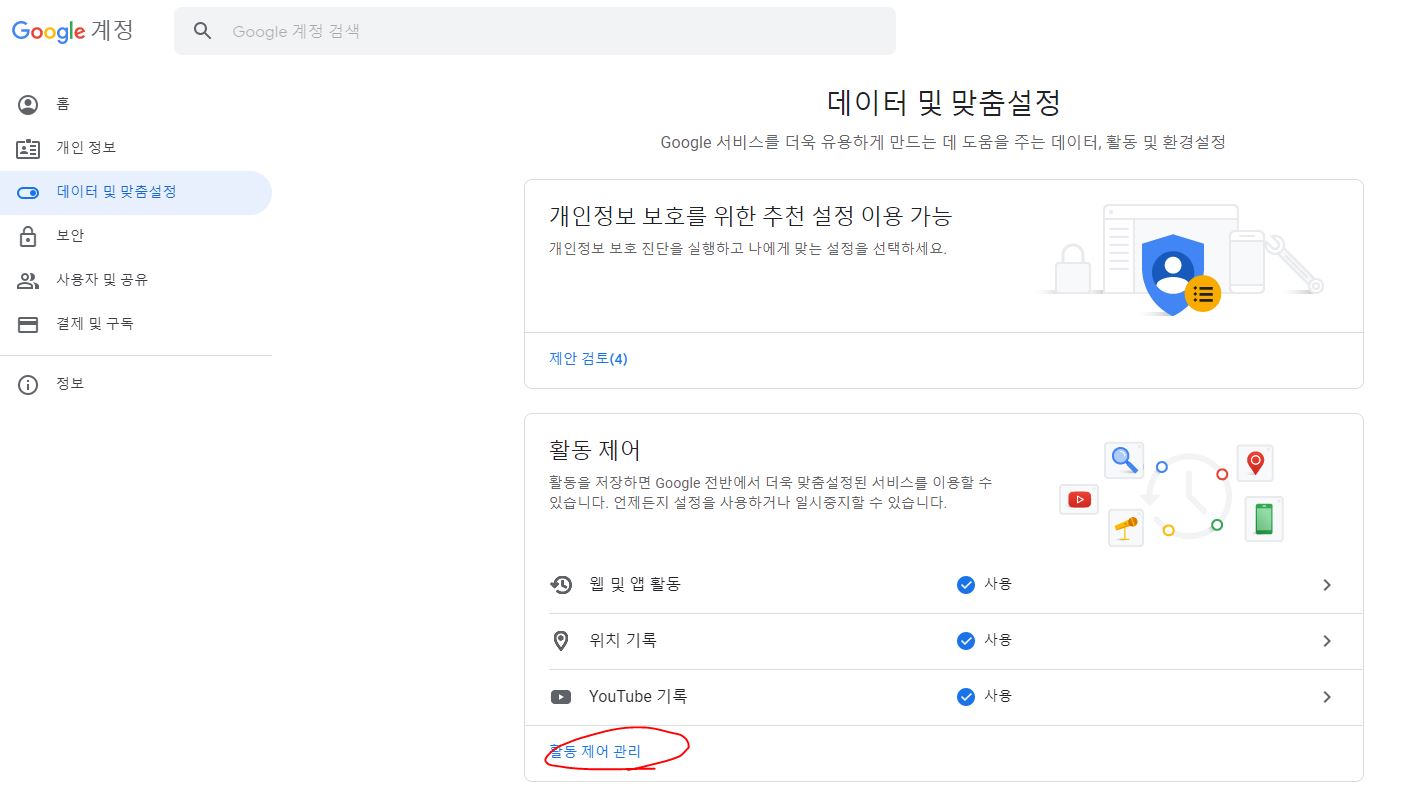Viewport: 1410px width, 791px height.
Task: Click the 데이터 및 맞춤설정 page title
Action: [x=944, y=102]
